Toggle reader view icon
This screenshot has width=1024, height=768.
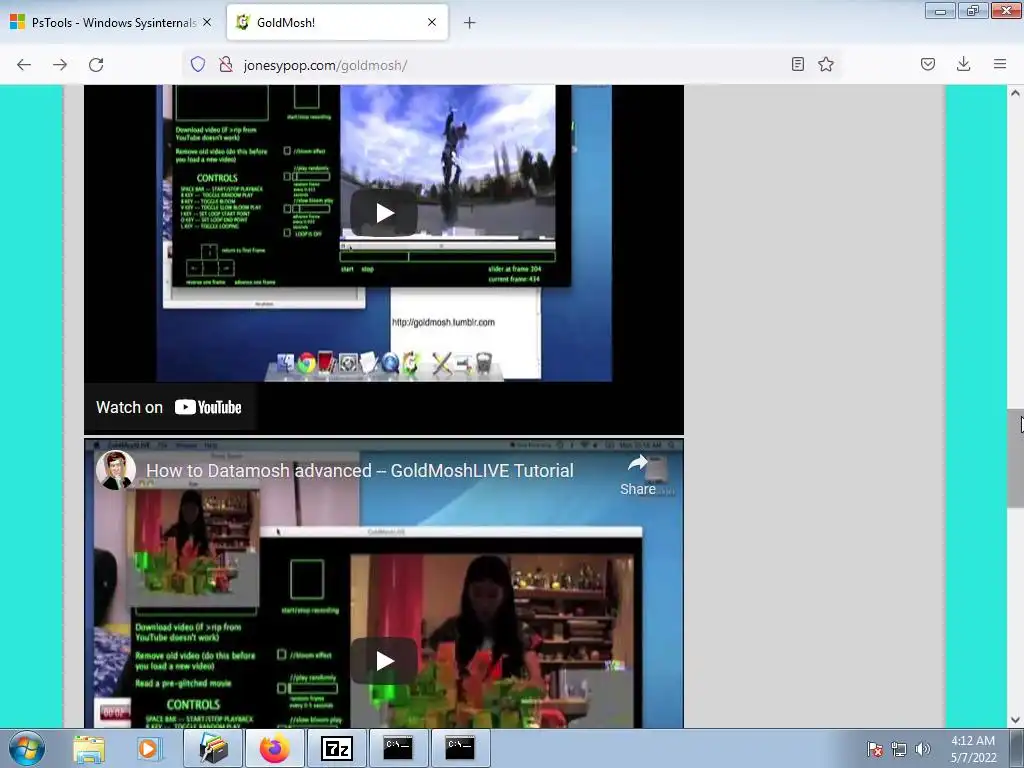(797, 64)
